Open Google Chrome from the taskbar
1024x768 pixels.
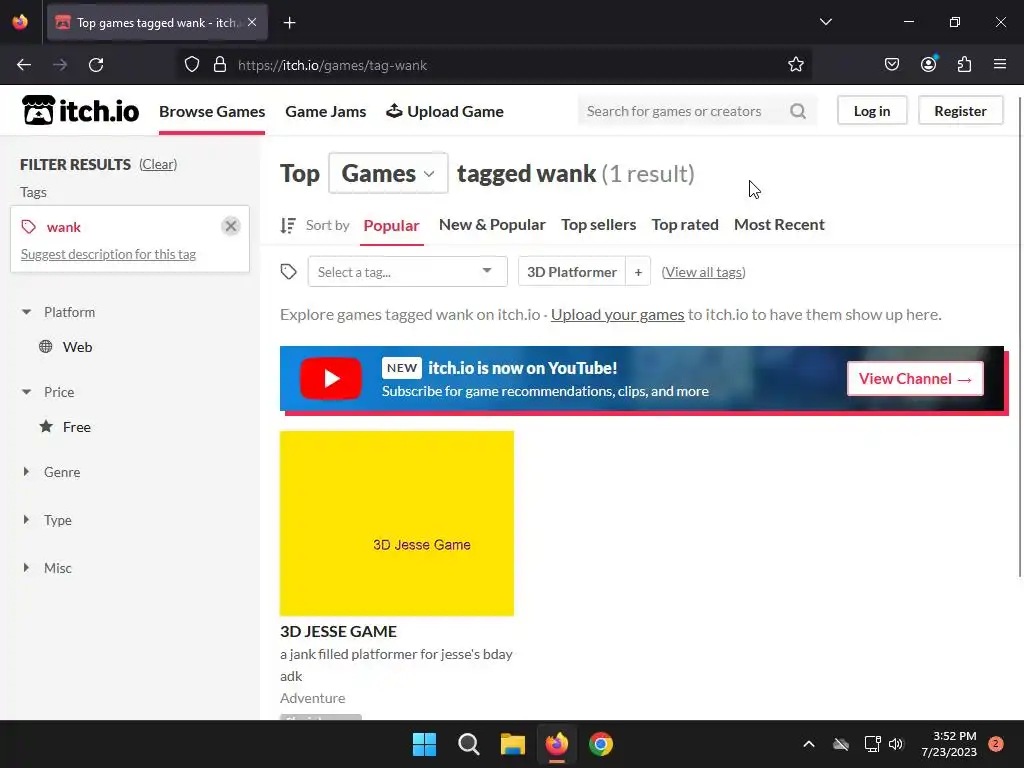tap(601, 744)
